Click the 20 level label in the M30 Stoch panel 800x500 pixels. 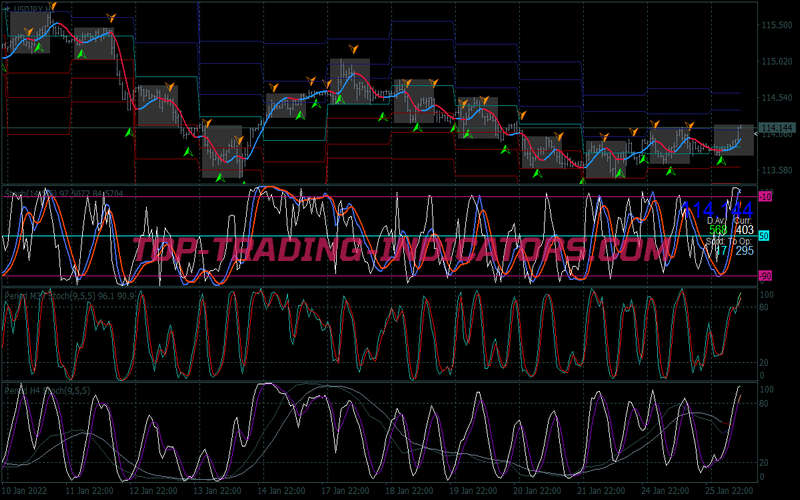(764, 363)
